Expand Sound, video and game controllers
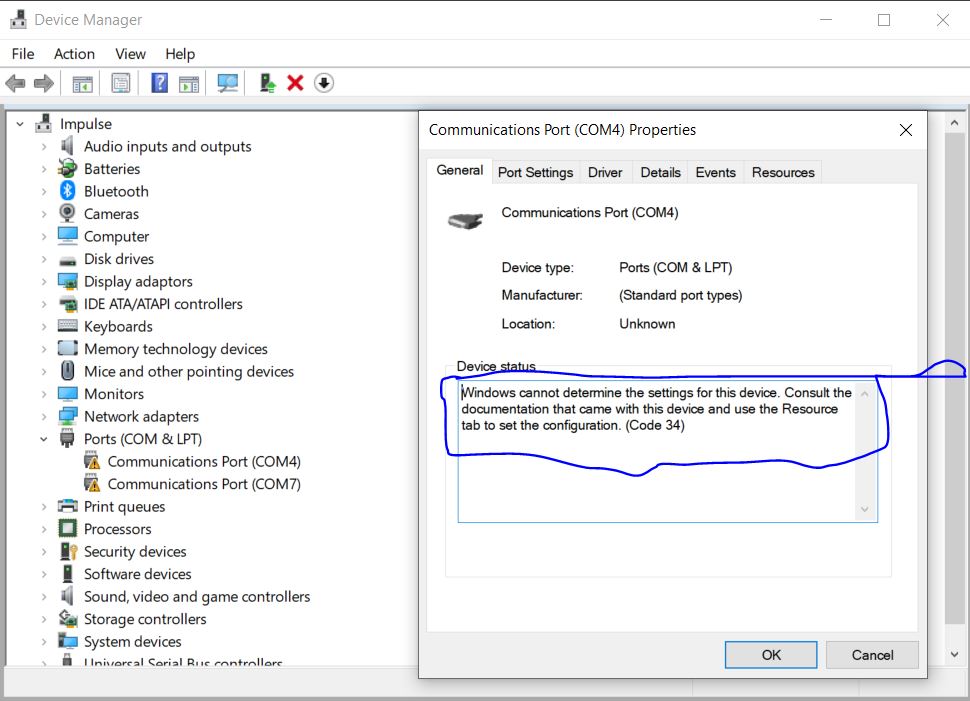The image size is (970, 701). coord(44,596)
